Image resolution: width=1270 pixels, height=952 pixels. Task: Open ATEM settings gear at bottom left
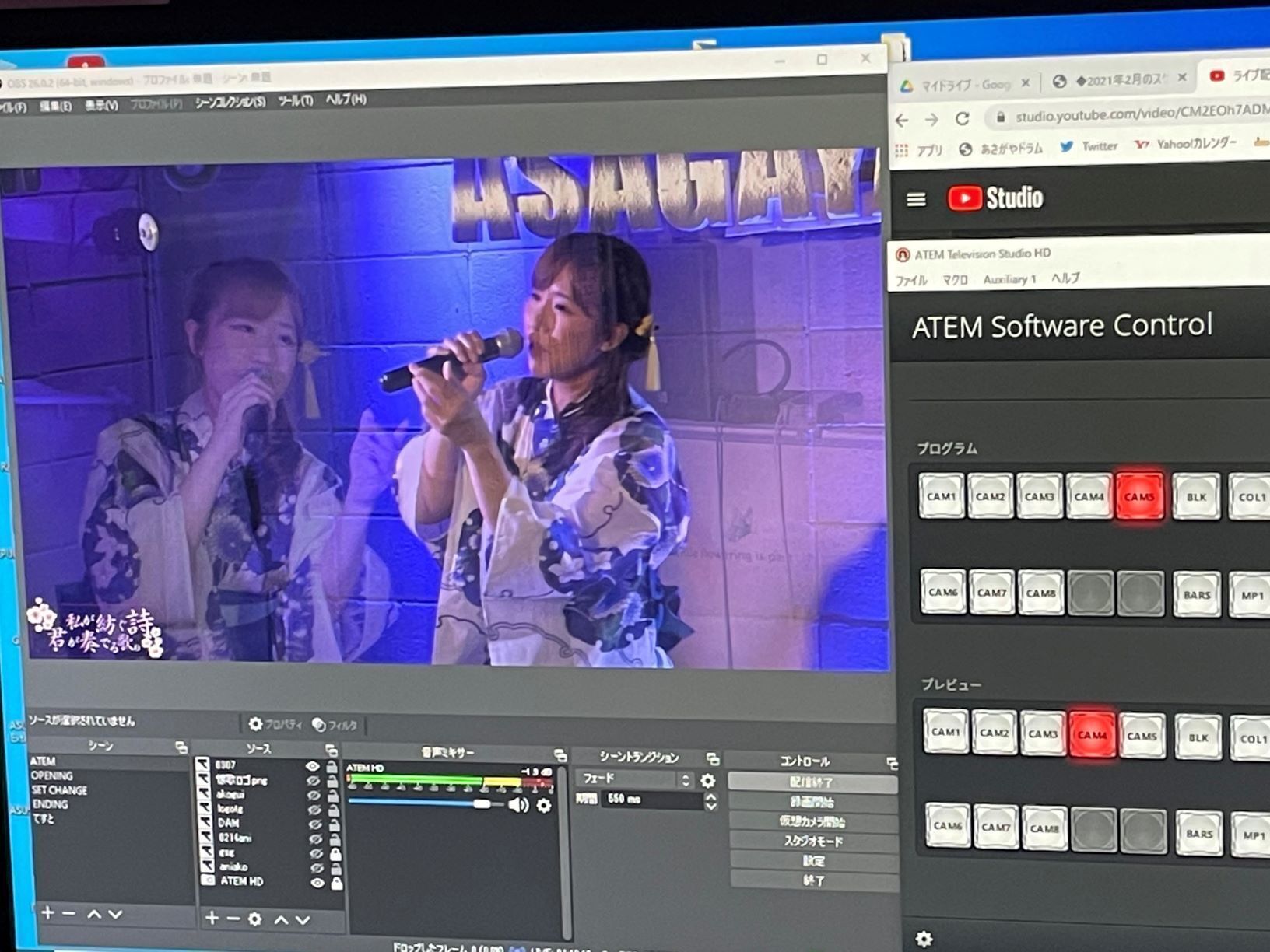pos(924,939)
